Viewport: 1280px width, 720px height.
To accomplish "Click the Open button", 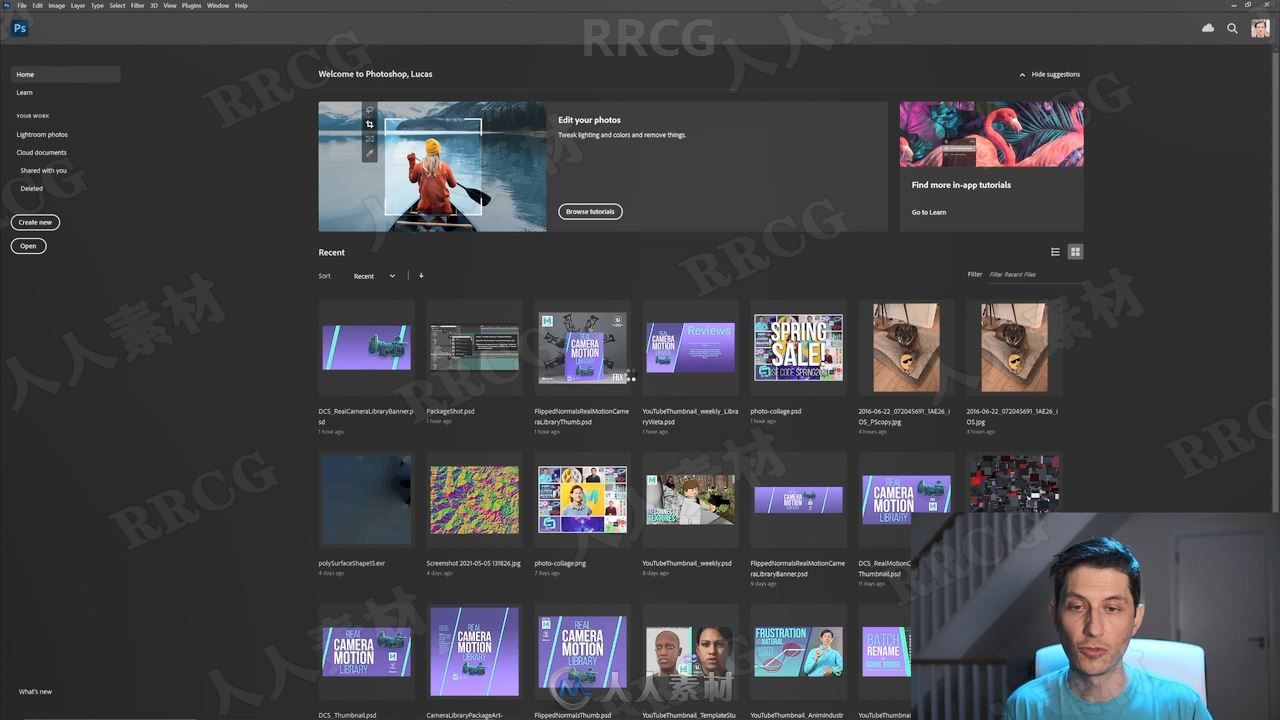I will pyautogui.click(x=28, y=245).
